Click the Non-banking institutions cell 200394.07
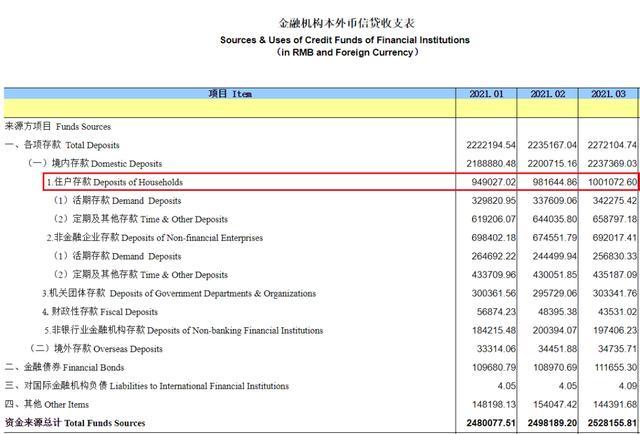The image size is (640, 434). [x=555, y=330]
